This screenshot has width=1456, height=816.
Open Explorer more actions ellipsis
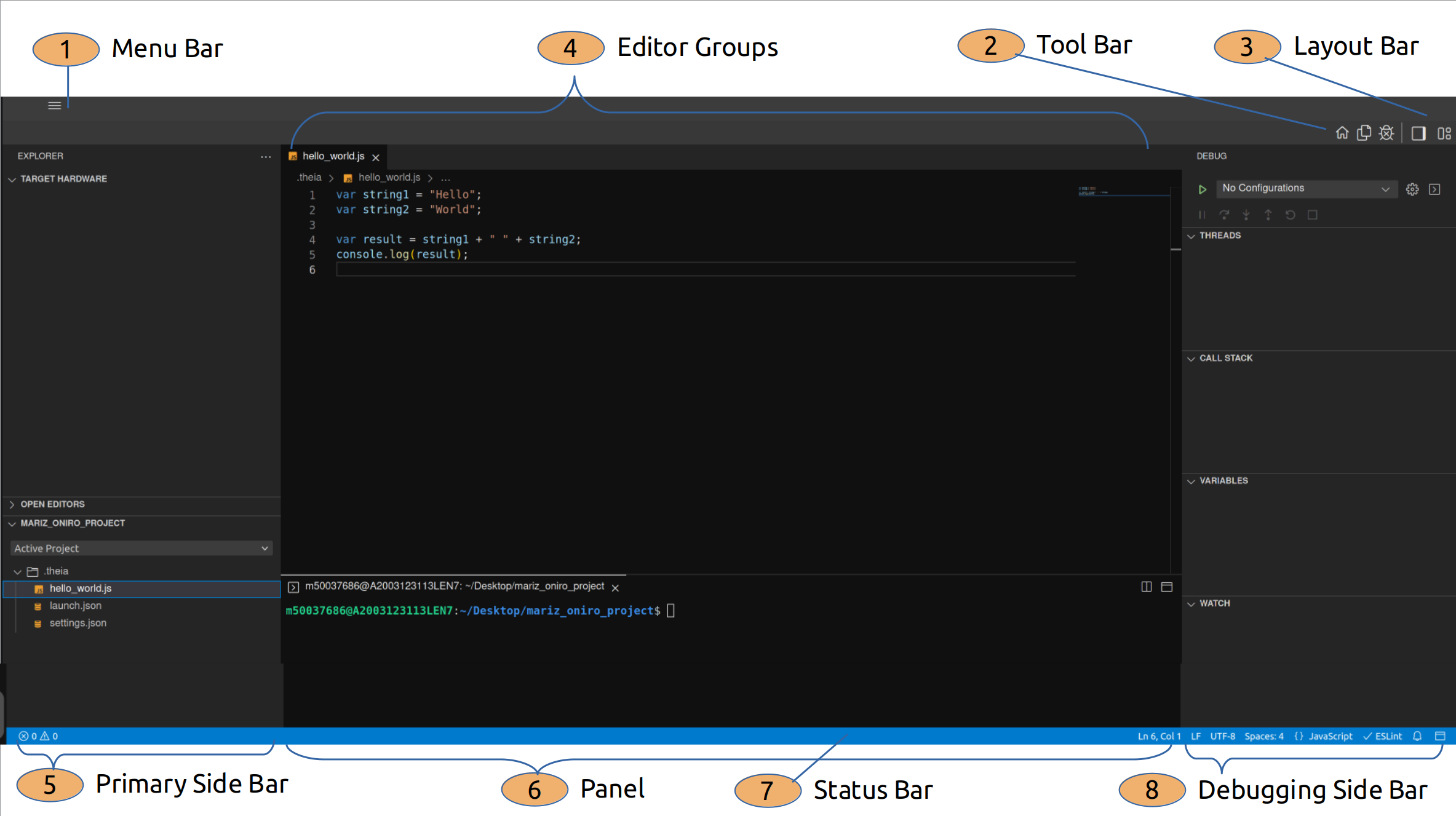(x=265, y=157)
